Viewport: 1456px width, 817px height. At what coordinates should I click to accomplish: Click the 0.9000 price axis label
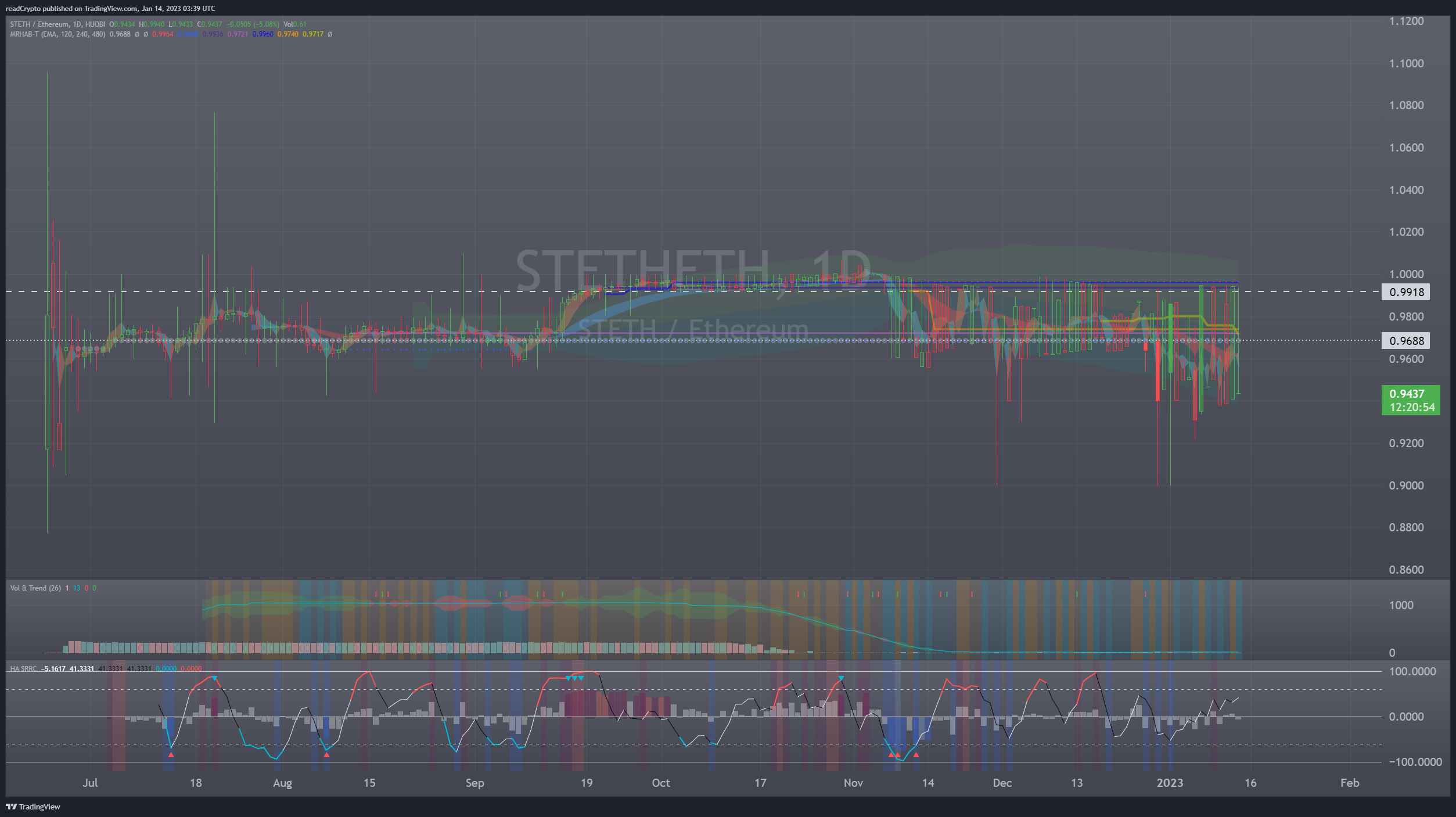click(1406, 485)
